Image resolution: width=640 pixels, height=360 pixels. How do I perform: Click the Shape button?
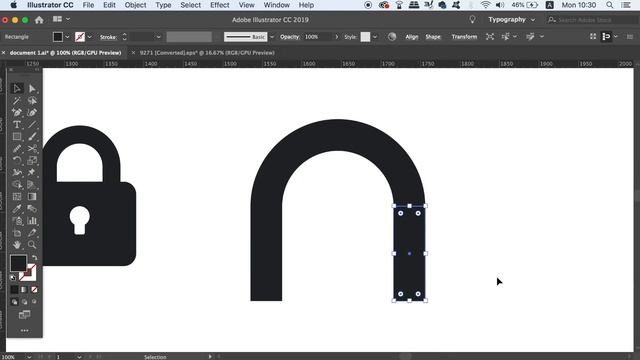[x=433, y=37]
